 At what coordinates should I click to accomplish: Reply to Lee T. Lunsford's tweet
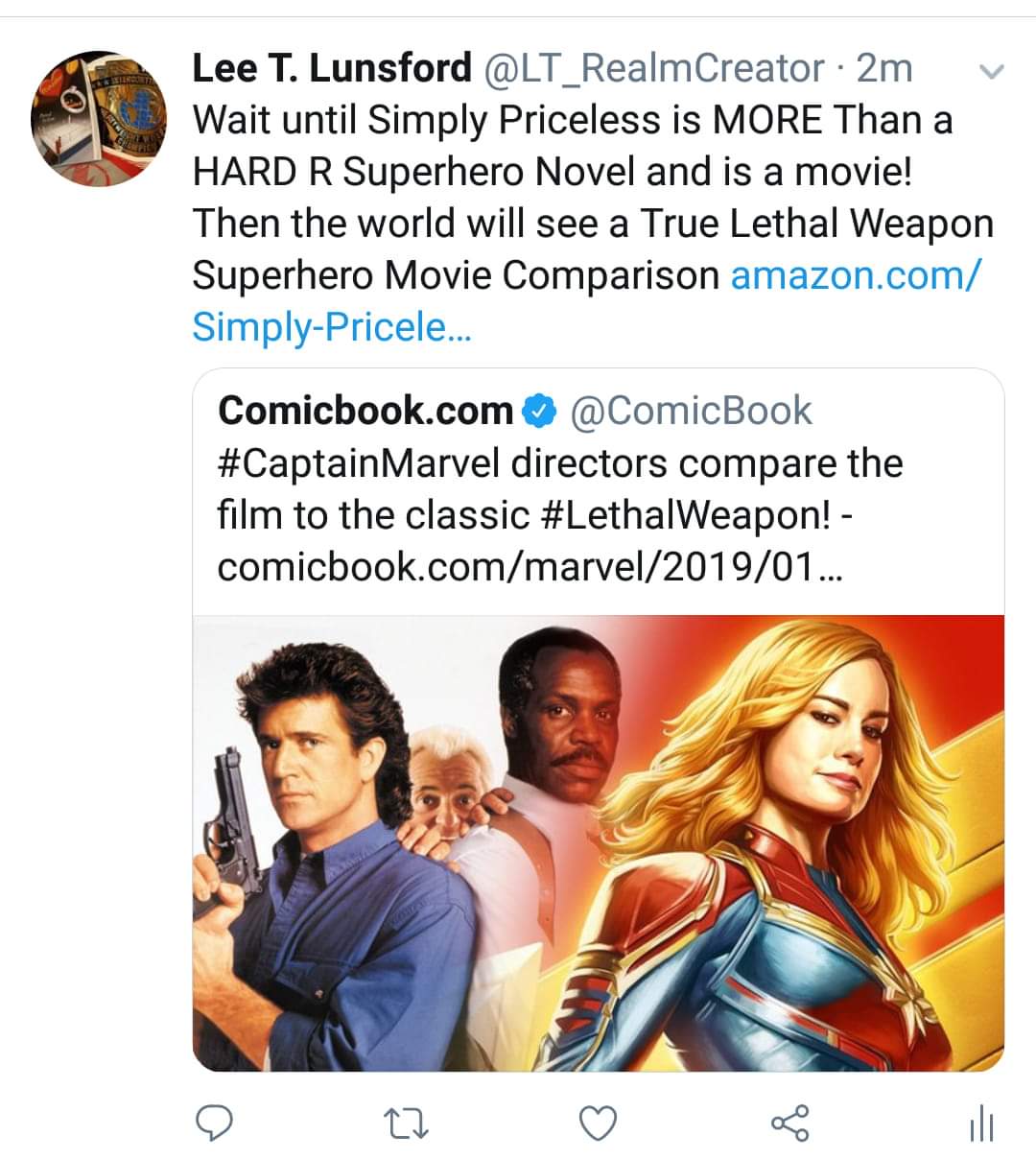(216, 1122)
